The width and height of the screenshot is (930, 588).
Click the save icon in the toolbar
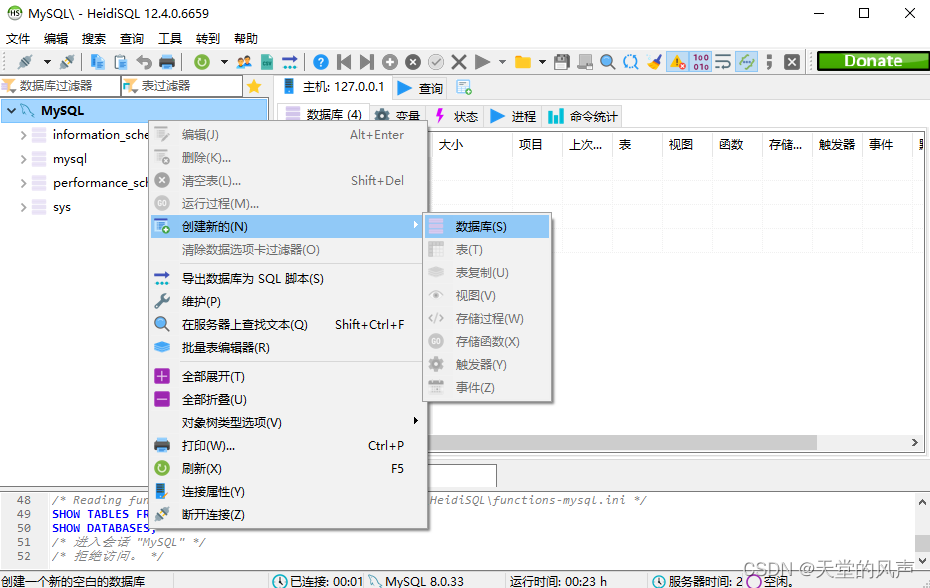click(561, 61)
